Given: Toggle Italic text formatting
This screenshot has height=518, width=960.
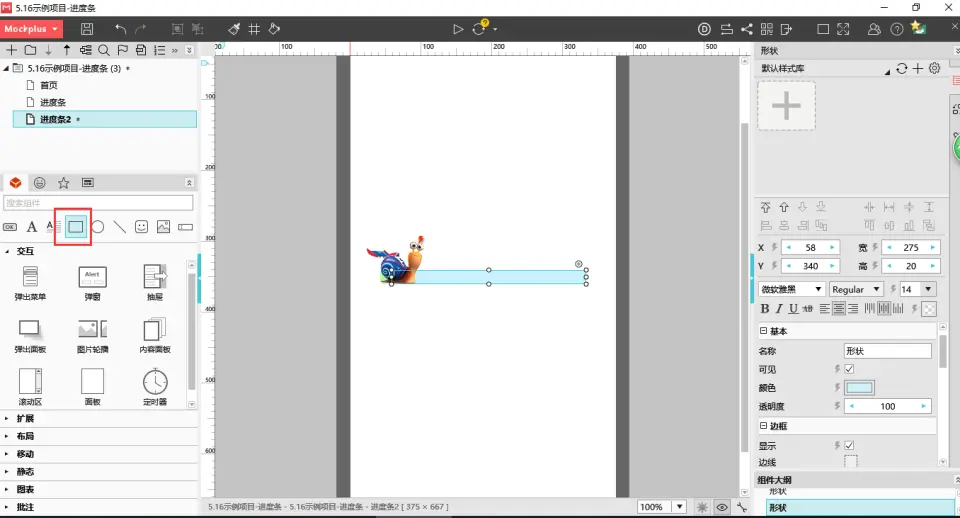Looking at the screenshot, I should (779, 309).
